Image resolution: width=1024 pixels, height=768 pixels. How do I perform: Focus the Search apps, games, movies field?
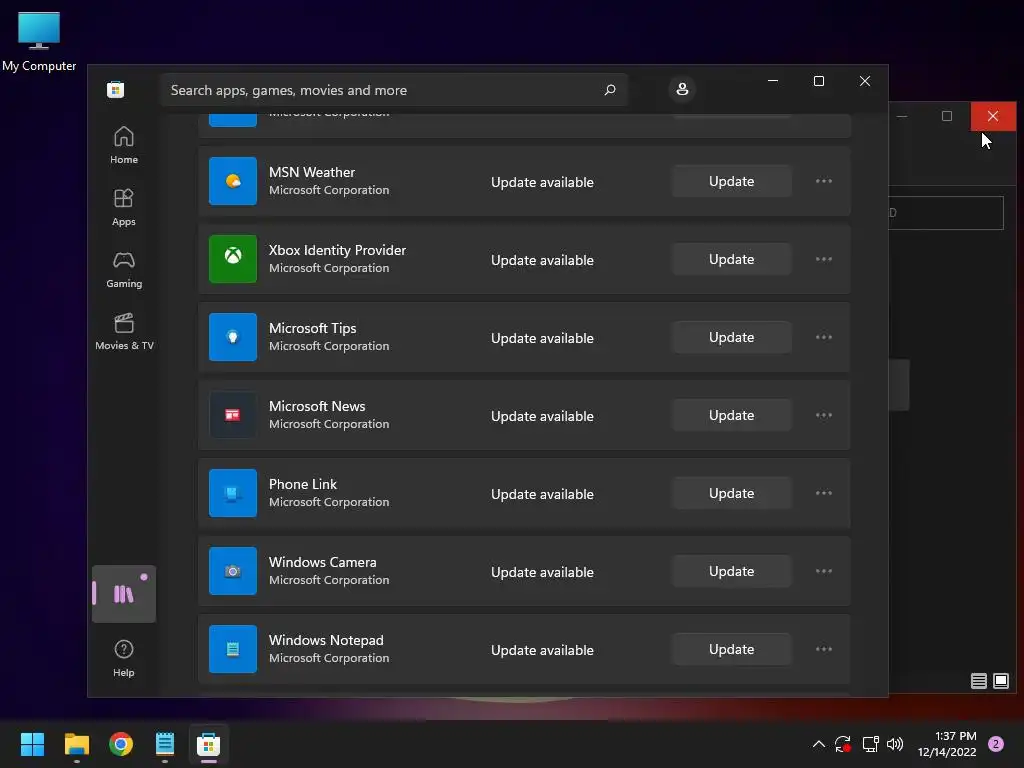[394, 89]
